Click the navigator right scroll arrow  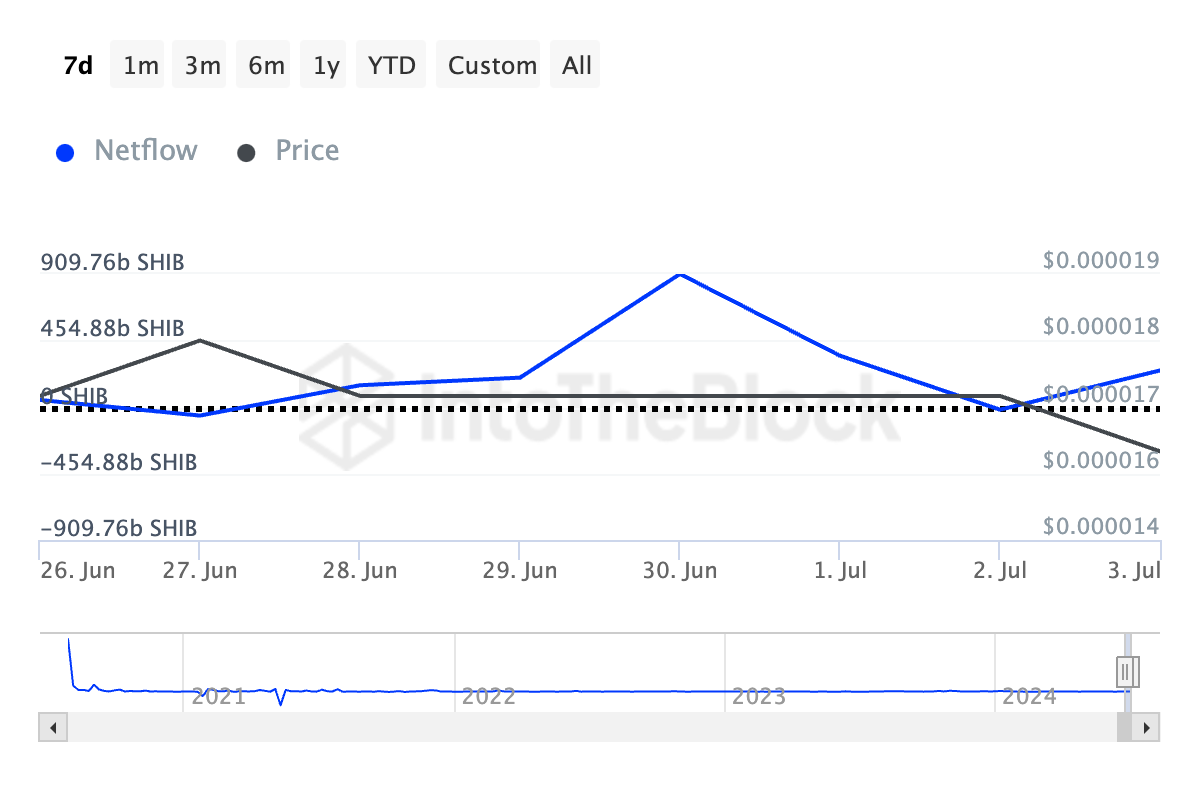pos(1147,727)
